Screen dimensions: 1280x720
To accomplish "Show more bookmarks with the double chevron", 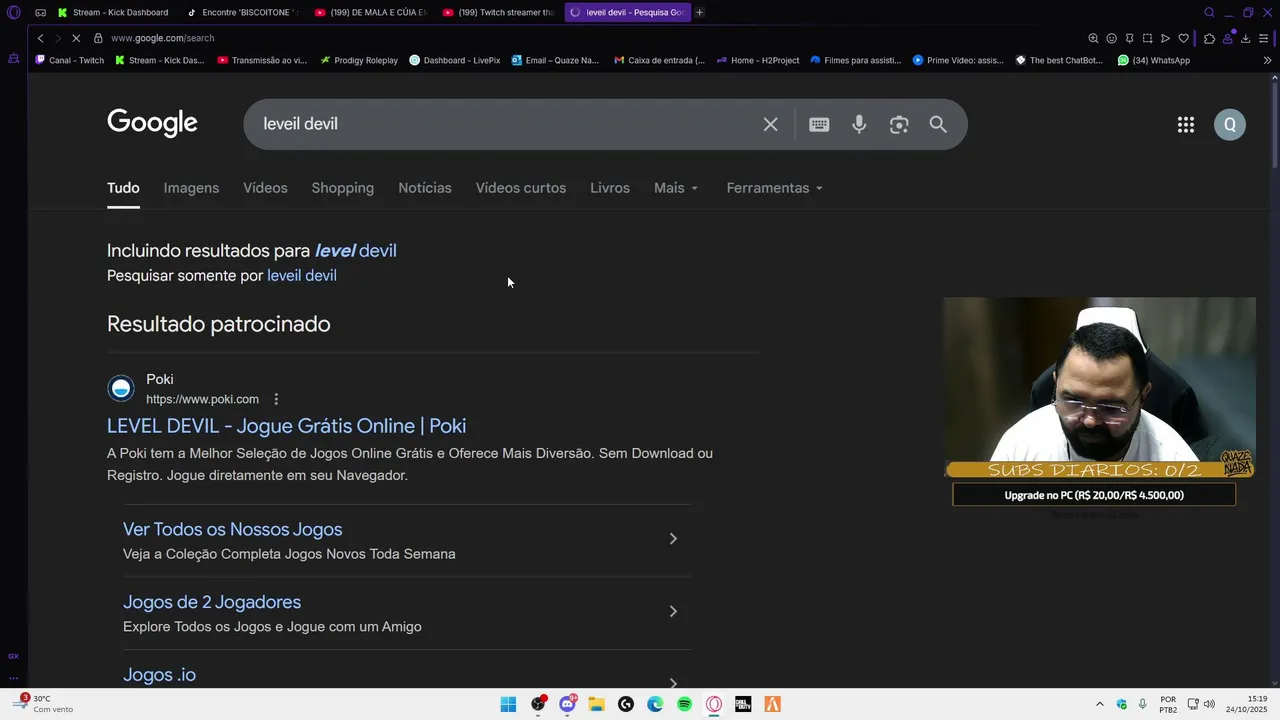I will tap(1267, 60).
